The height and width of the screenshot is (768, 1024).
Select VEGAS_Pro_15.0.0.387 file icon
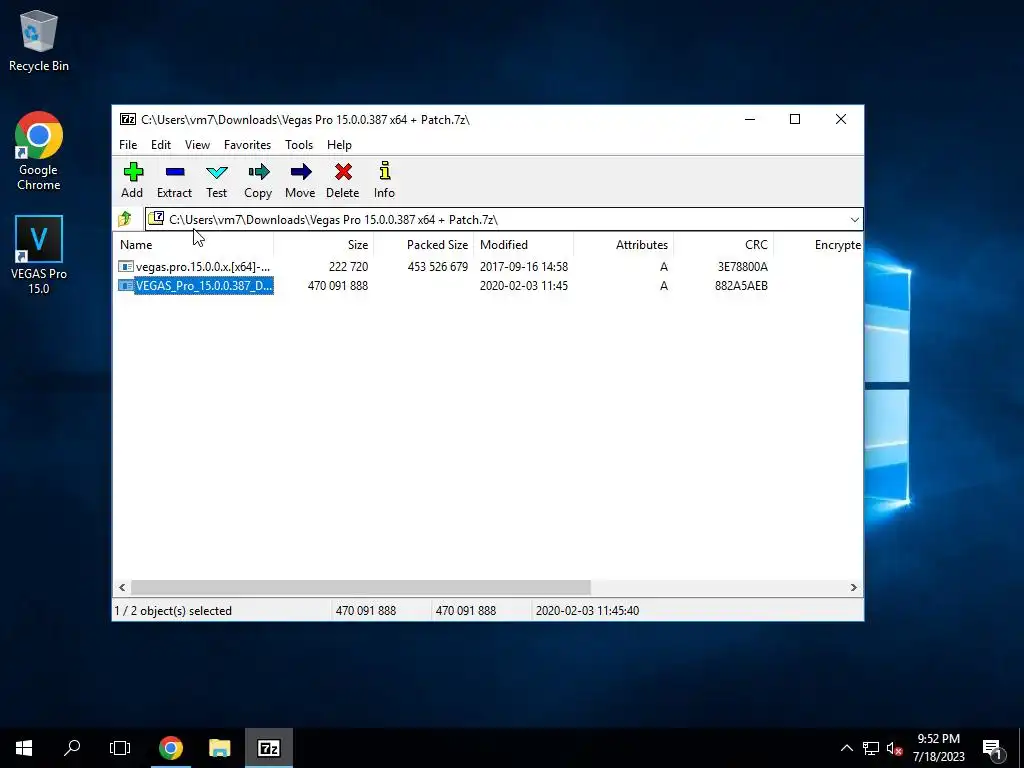[x=125, y=285]
